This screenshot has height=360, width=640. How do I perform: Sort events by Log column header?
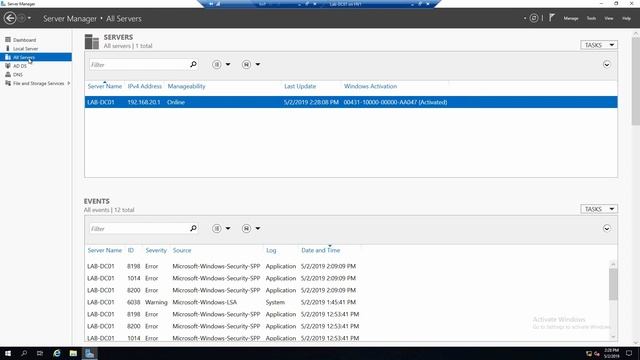(x=271, y=250)
